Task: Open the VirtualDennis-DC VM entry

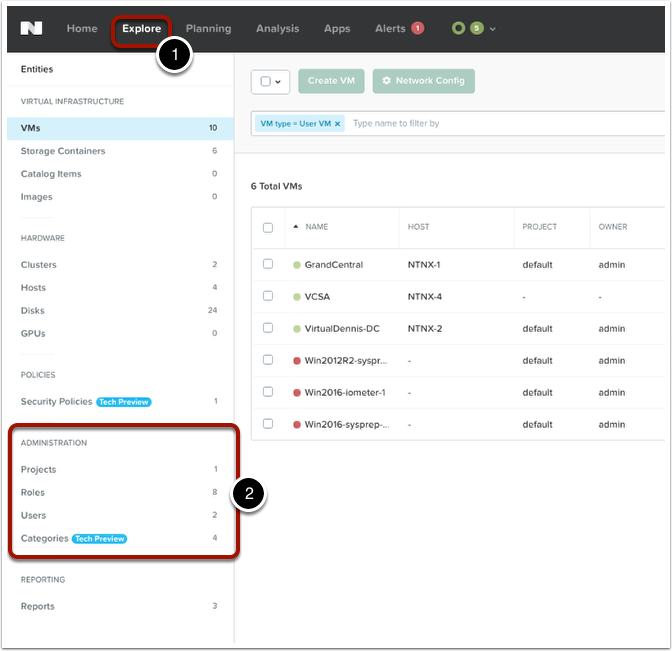Action: (342, 328)
